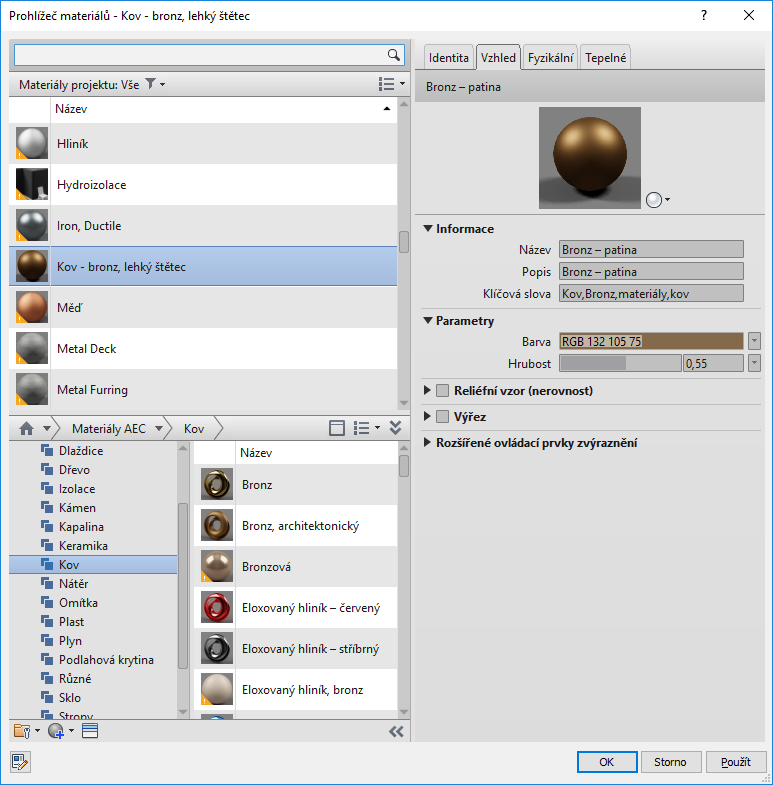Expand the Reliéfní vzor section arrow
This screenshot has height=785, width=773.
(427, 390)
